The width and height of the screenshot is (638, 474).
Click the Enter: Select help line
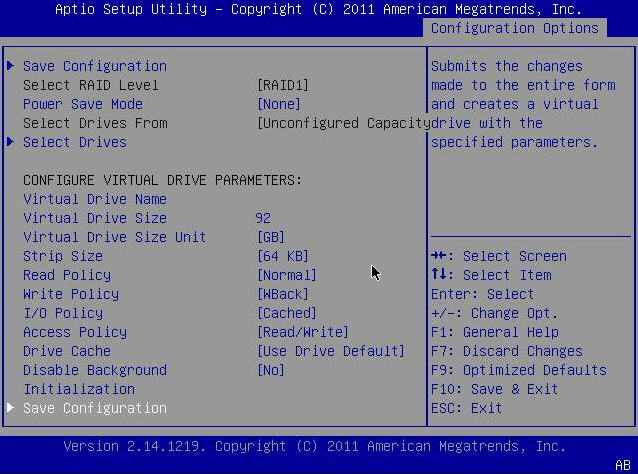pos(483,294)
